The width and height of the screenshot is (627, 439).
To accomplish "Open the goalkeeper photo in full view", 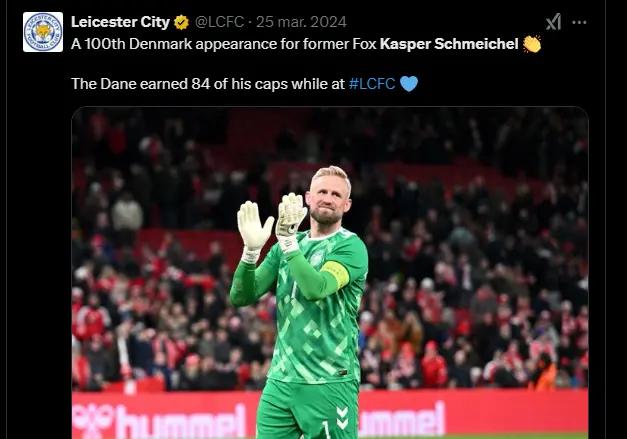I will (330, 273).
